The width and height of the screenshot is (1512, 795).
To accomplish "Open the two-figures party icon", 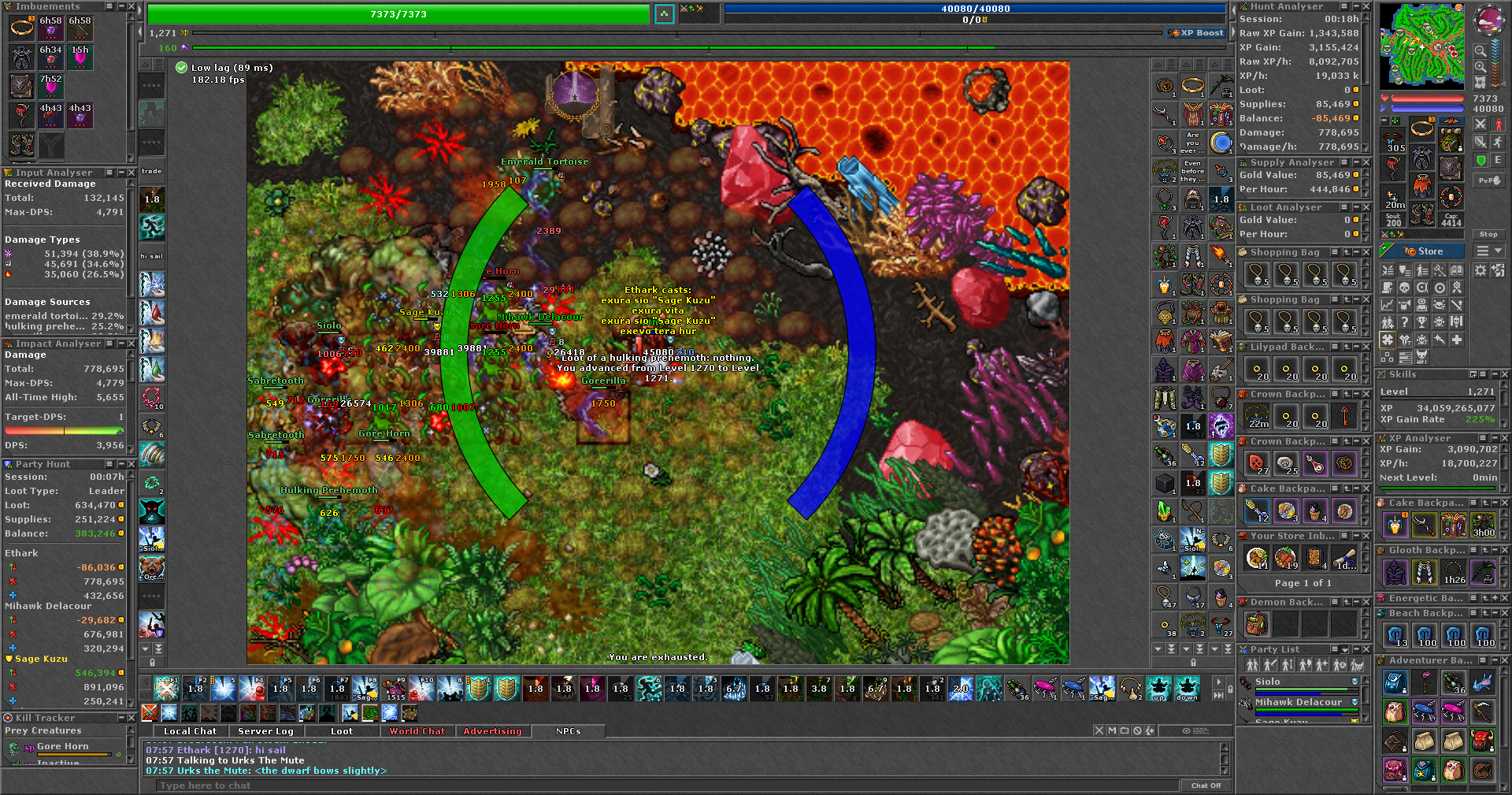I will 1388,322.
